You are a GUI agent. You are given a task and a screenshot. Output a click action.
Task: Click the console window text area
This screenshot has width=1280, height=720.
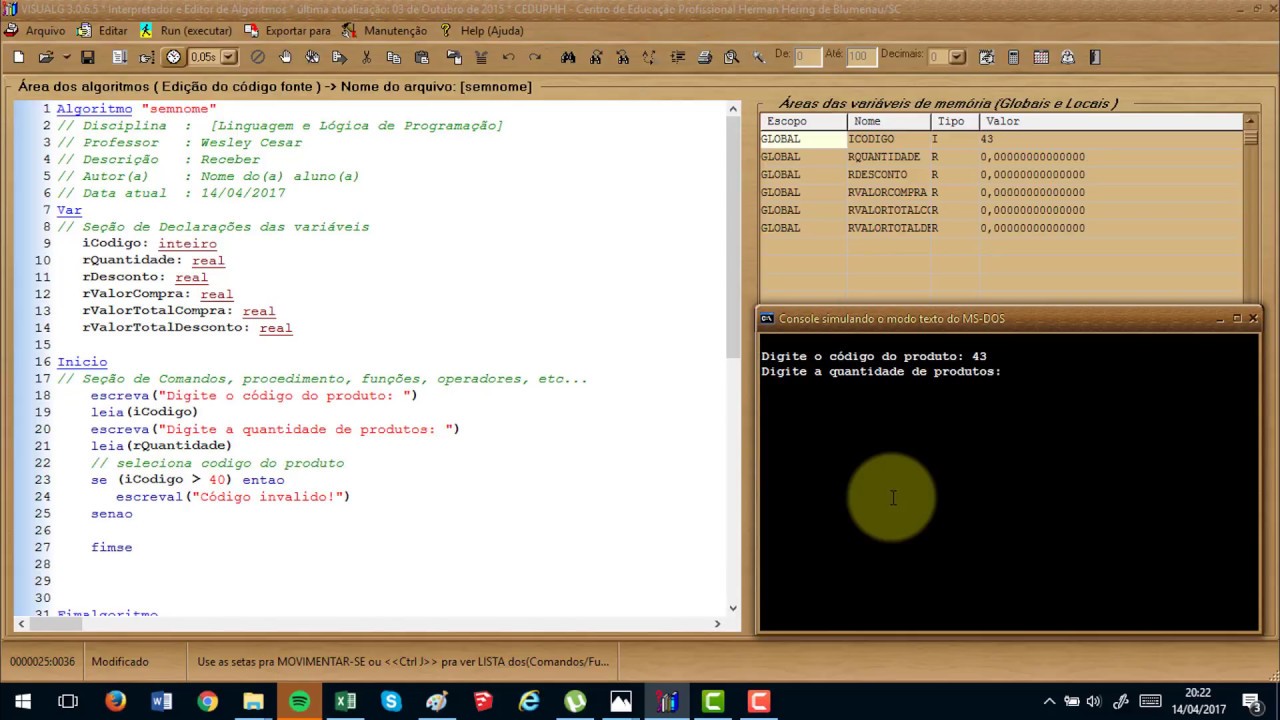point(1009,482)
